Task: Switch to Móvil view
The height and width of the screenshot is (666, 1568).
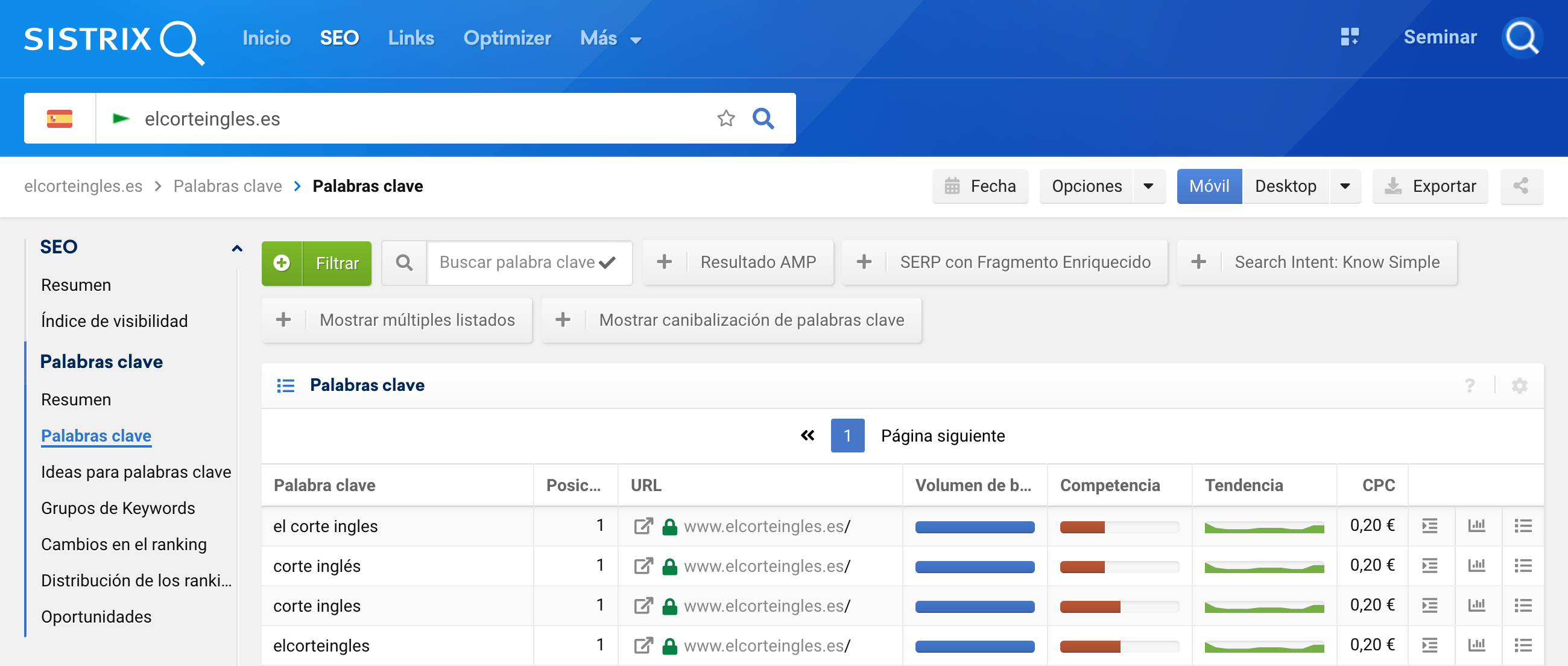Action: [x=1209, y=186]
